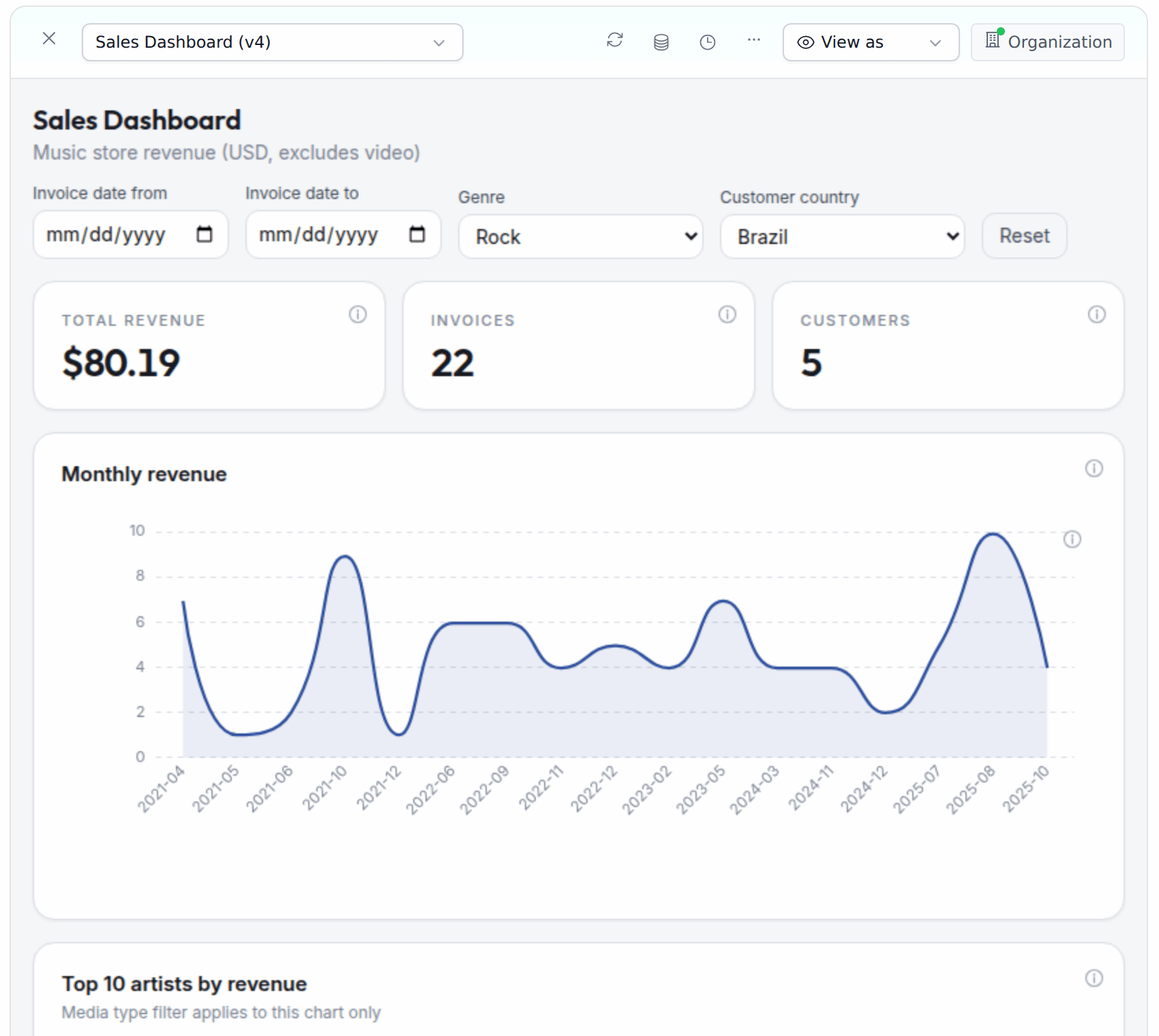Open the history clock icon

708,42
